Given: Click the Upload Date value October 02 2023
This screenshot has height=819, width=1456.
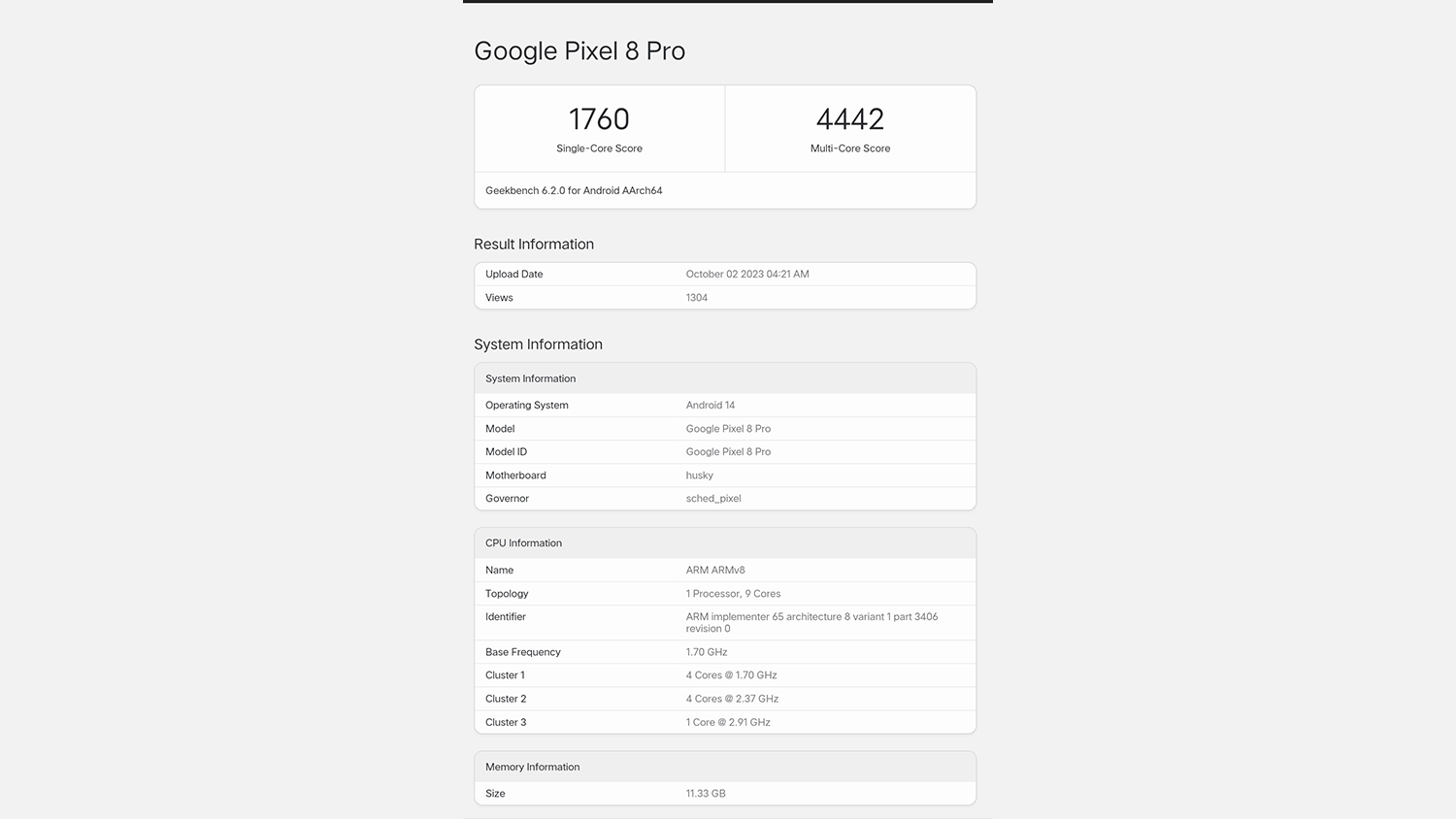Looking at the screenshot, I should 747,274.
